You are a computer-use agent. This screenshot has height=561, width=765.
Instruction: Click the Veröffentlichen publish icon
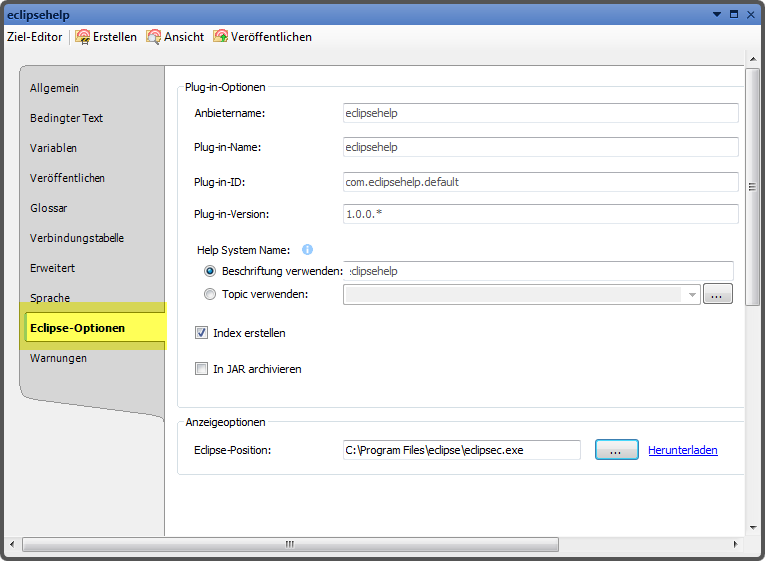pos(220,37)
